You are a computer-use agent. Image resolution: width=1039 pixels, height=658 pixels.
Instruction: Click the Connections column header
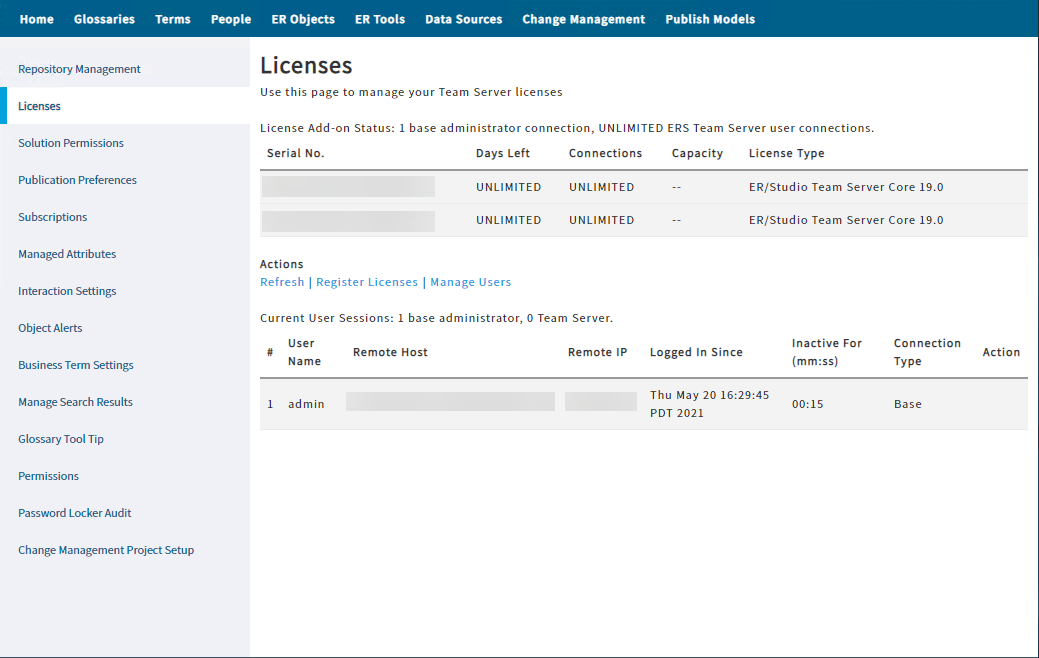point(605,153)
